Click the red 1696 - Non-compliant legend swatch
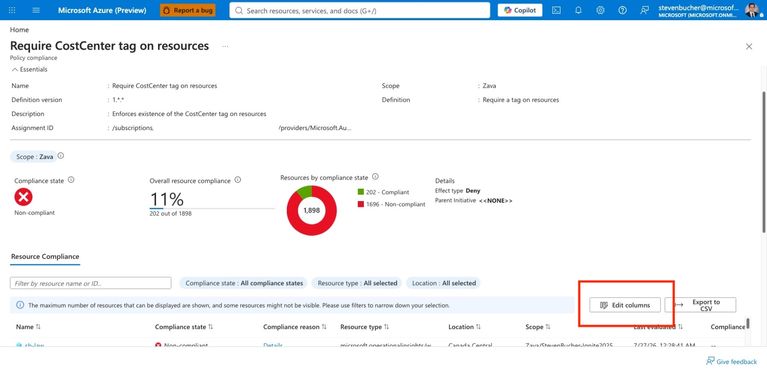The height and width of the screenshot is (376, 767). 361,204
